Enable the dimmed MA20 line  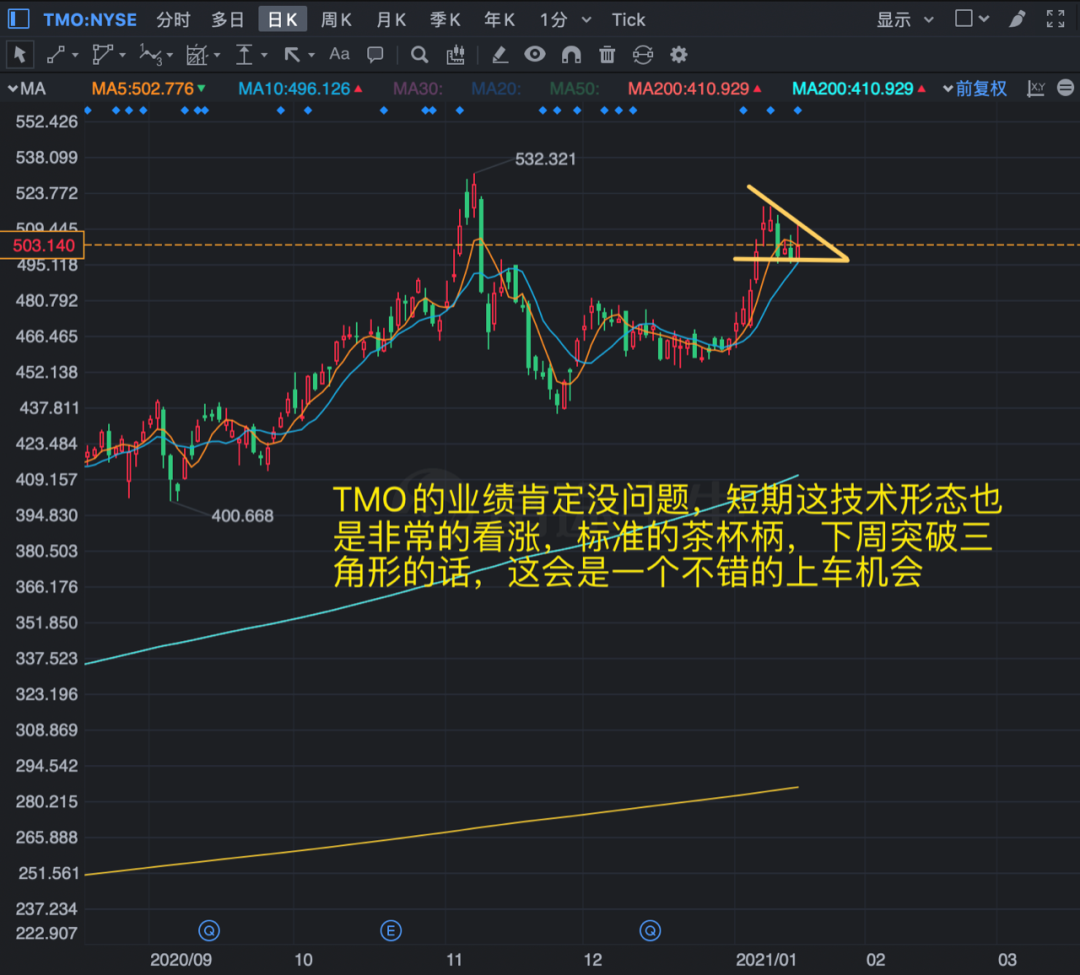pyautogui.click(x=496, y=88)
